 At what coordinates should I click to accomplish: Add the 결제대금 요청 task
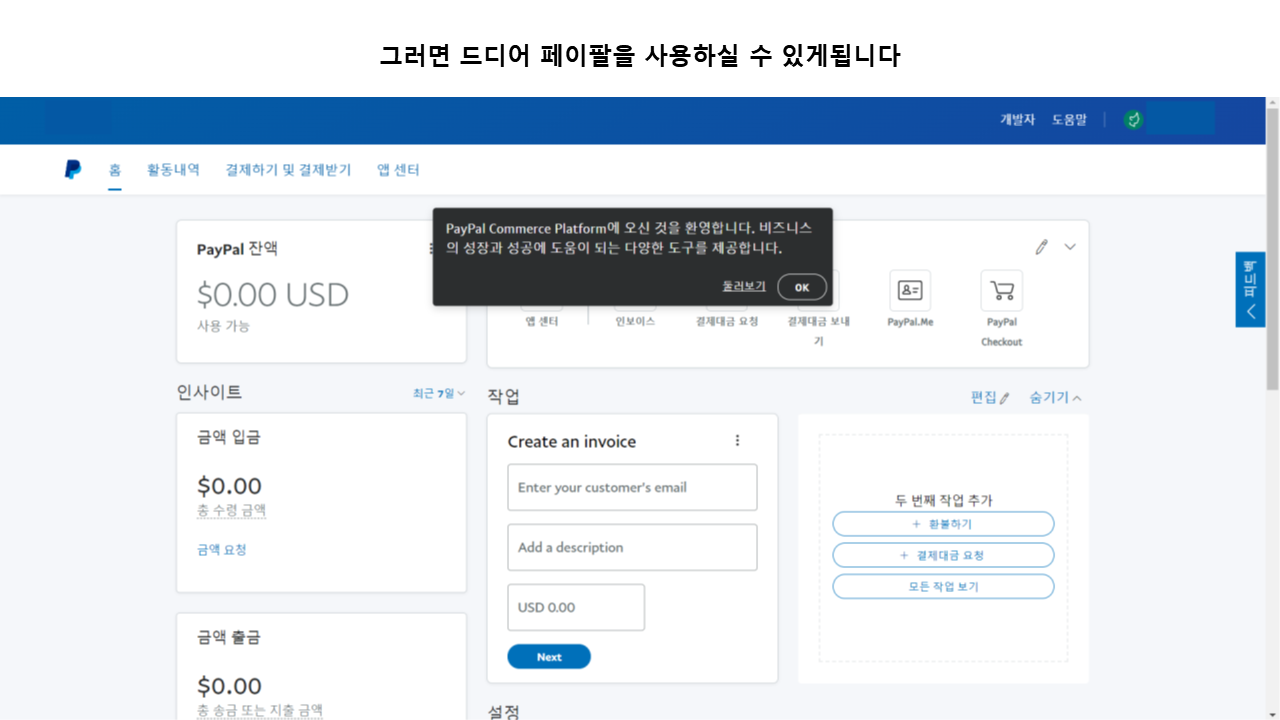[x=943, y=555]
